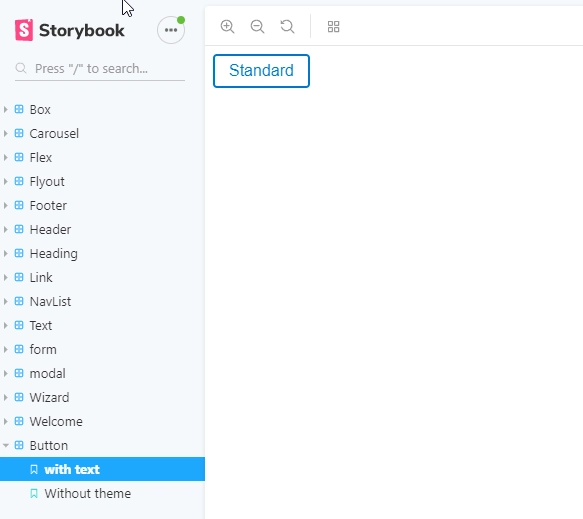Viewport: 583px width, 519px height.
Task: Click the bookmark icon beside Without theme
Action: pyautogui.click(x=34, y=493)
